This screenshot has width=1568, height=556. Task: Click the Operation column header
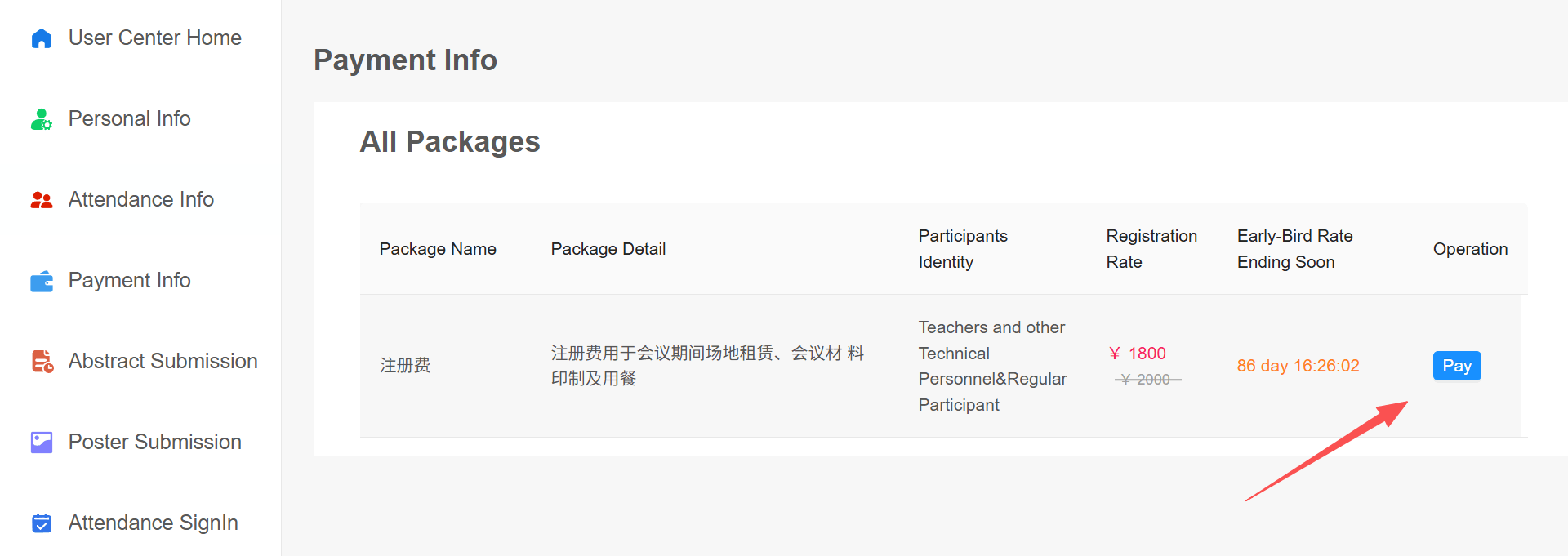(x=1470, y=248)
